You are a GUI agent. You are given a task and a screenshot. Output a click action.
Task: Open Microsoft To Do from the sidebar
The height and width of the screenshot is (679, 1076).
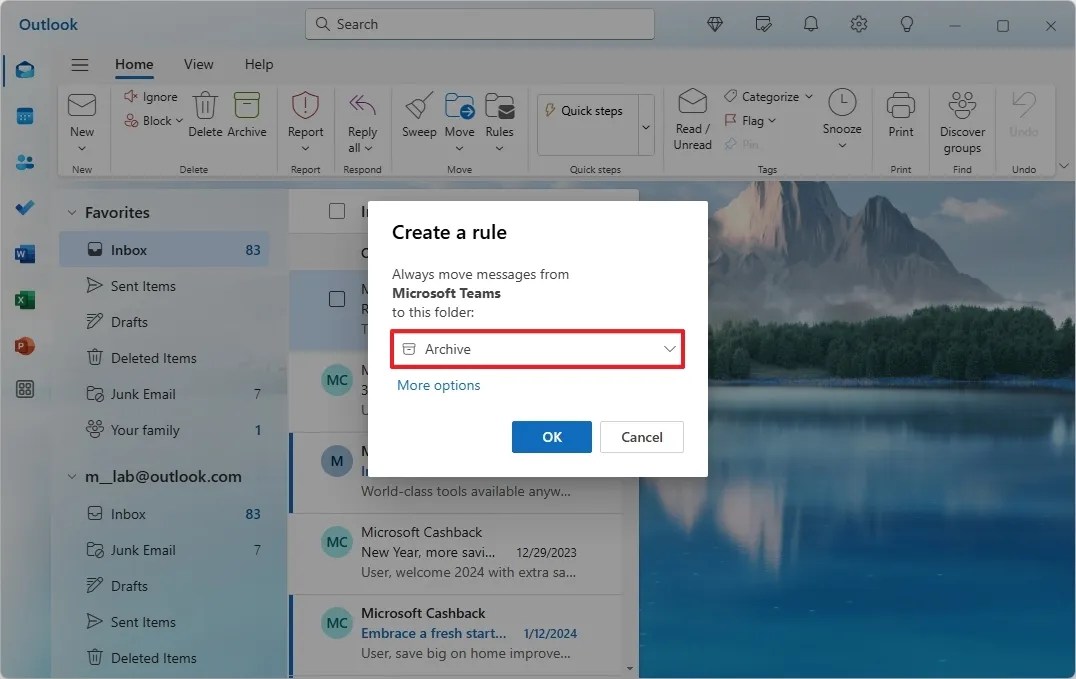click(x=25, y=208)
